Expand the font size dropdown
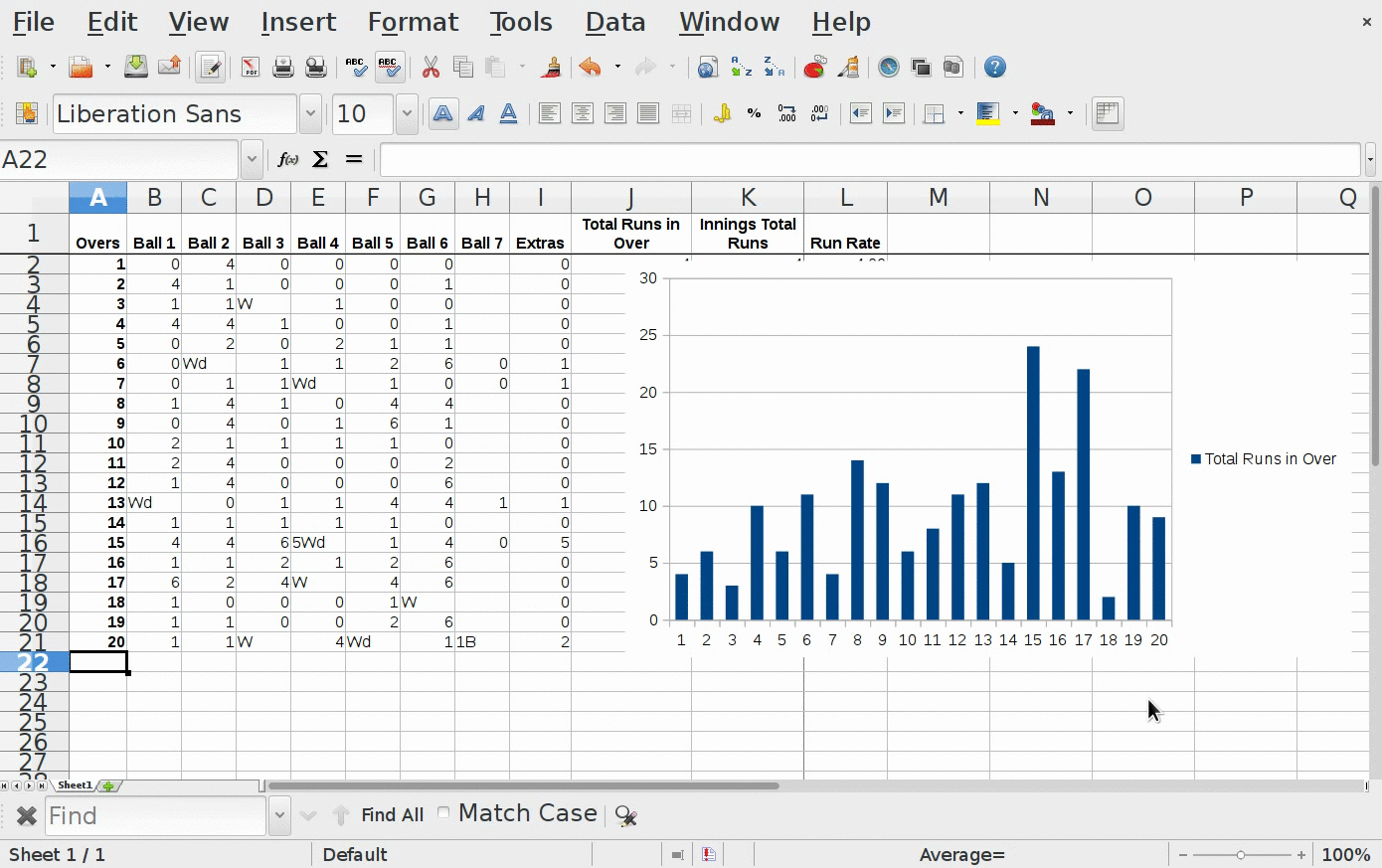Screen dimensions: 1382x868 click(407, 114)
